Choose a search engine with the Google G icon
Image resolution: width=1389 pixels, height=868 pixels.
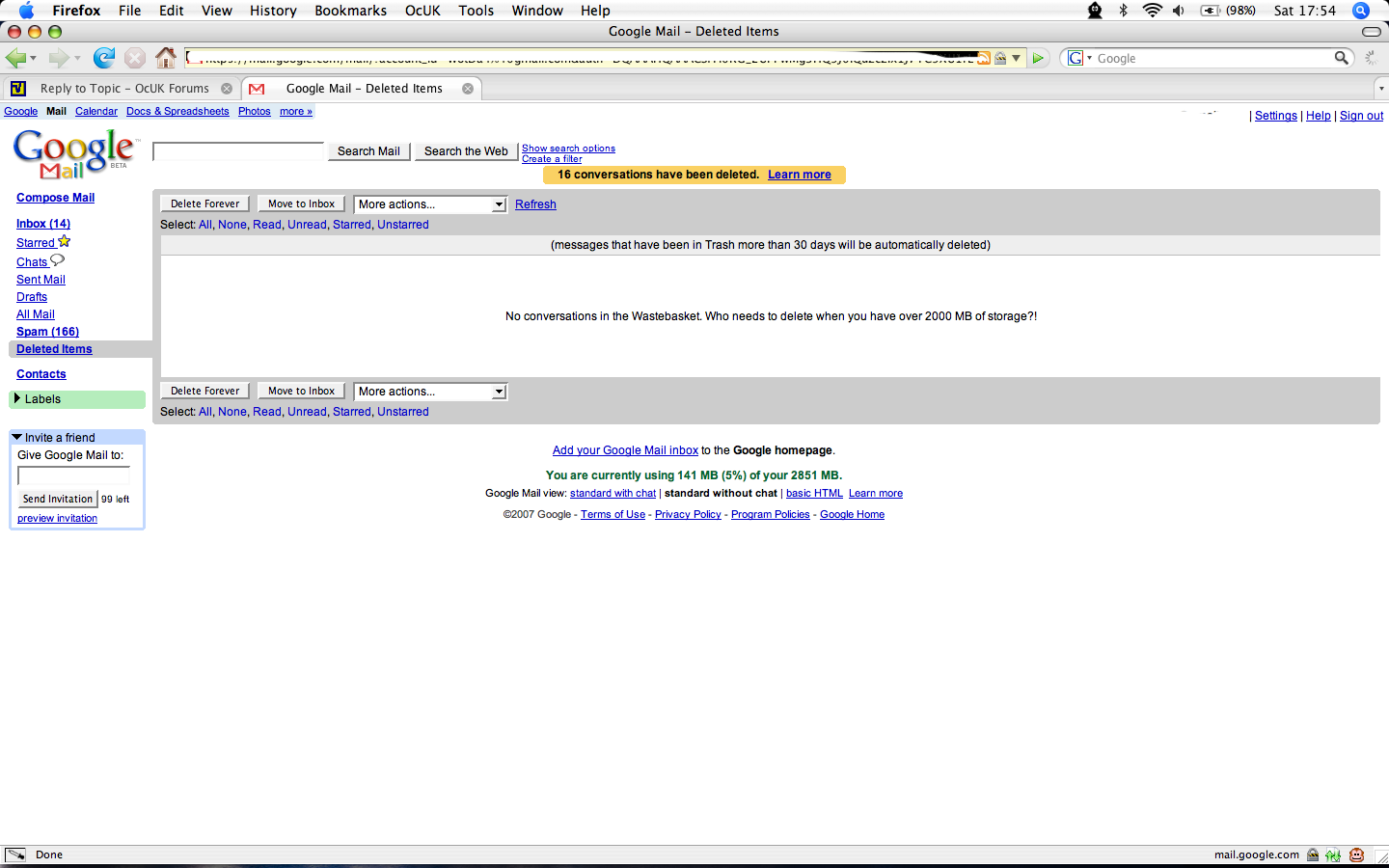pos(1076,58)
